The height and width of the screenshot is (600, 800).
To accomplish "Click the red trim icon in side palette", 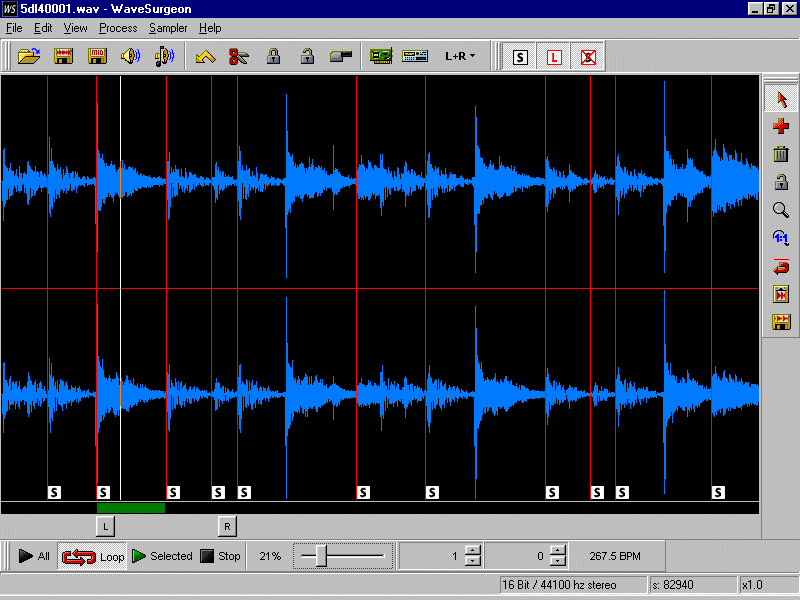I will (x=781, y=294).
